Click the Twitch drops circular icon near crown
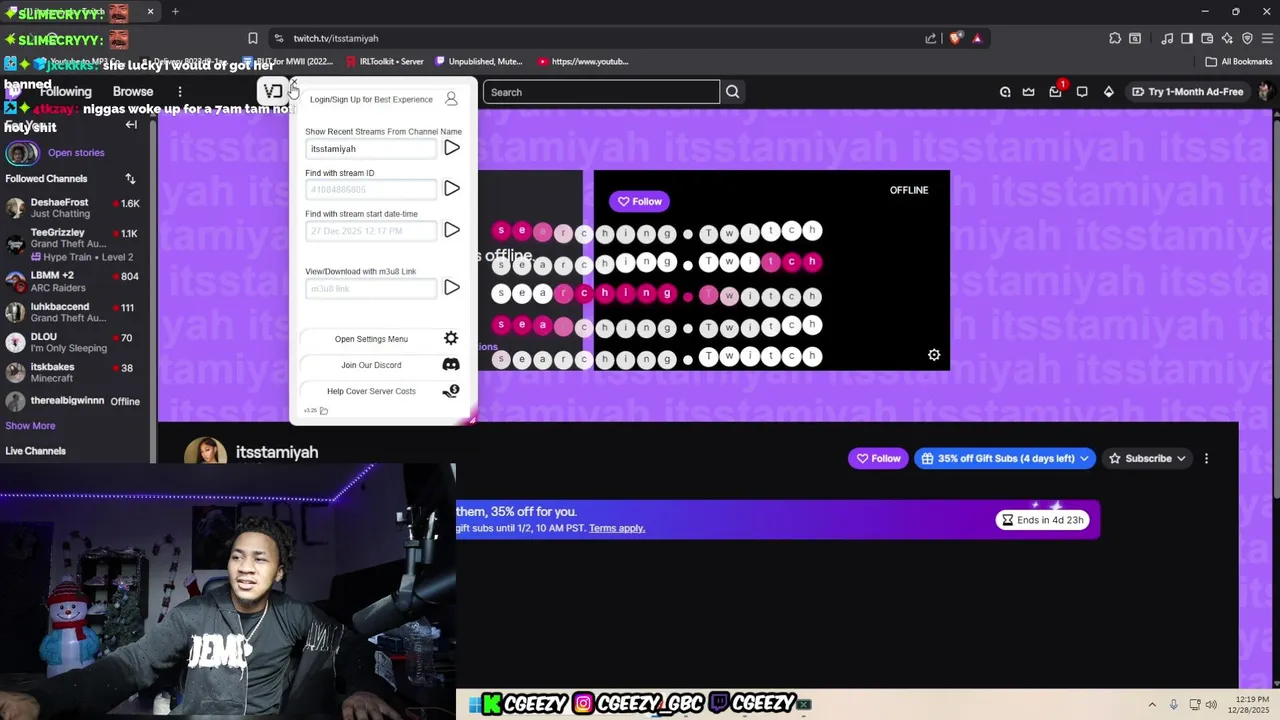 tap(1005, 92)
